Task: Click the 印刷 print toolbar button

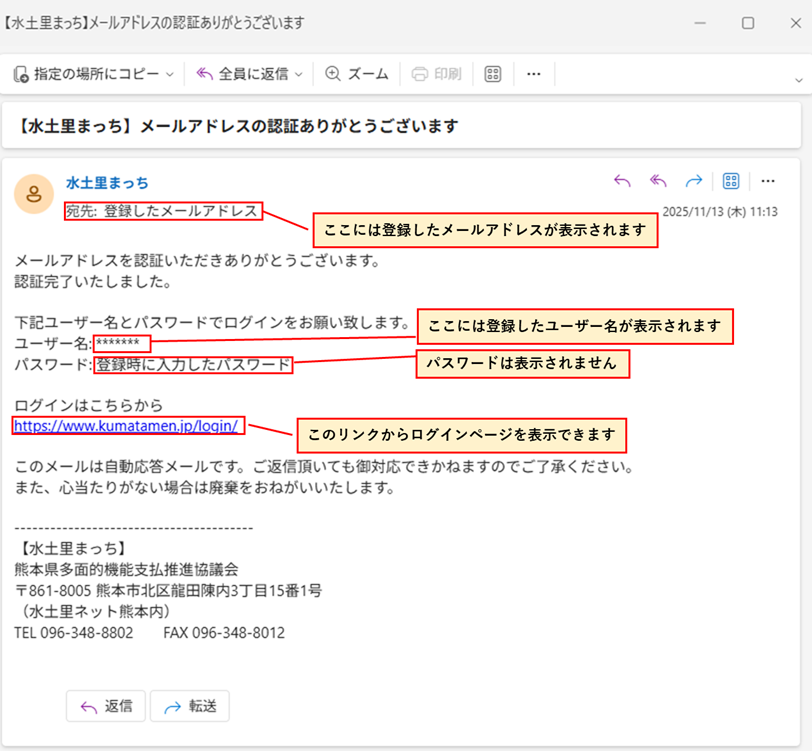Action: pos(437,74)
